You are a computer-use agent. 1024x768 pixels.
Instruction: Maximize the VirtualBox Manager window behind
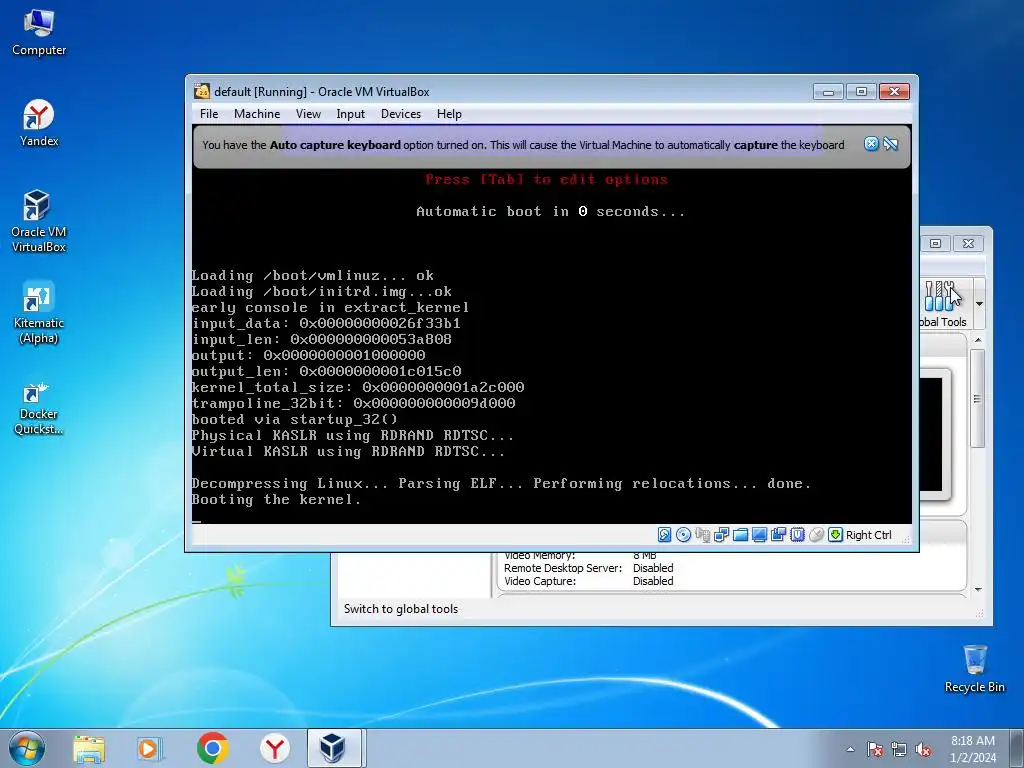point(936,244)
